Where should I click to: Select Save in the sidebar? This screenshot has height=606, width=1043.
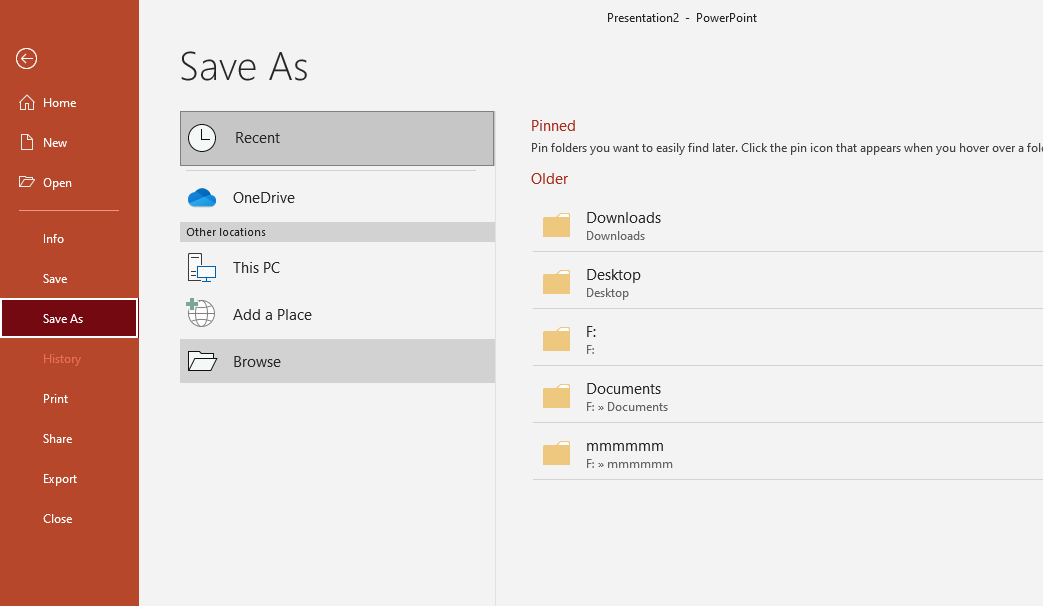55,279
